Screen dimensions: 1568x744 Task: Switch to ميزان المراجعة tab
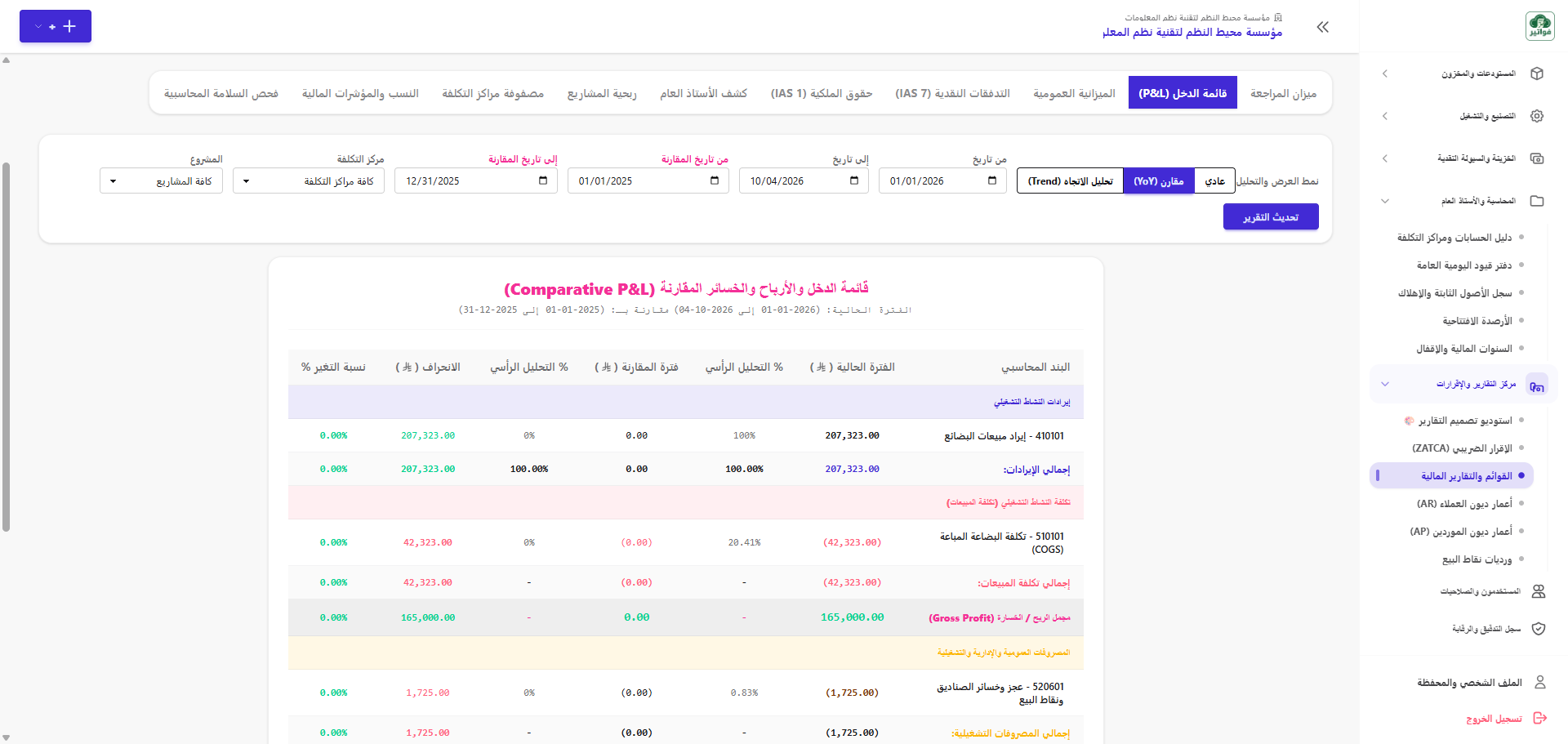pyautogui.click(x=1284, y=93)
